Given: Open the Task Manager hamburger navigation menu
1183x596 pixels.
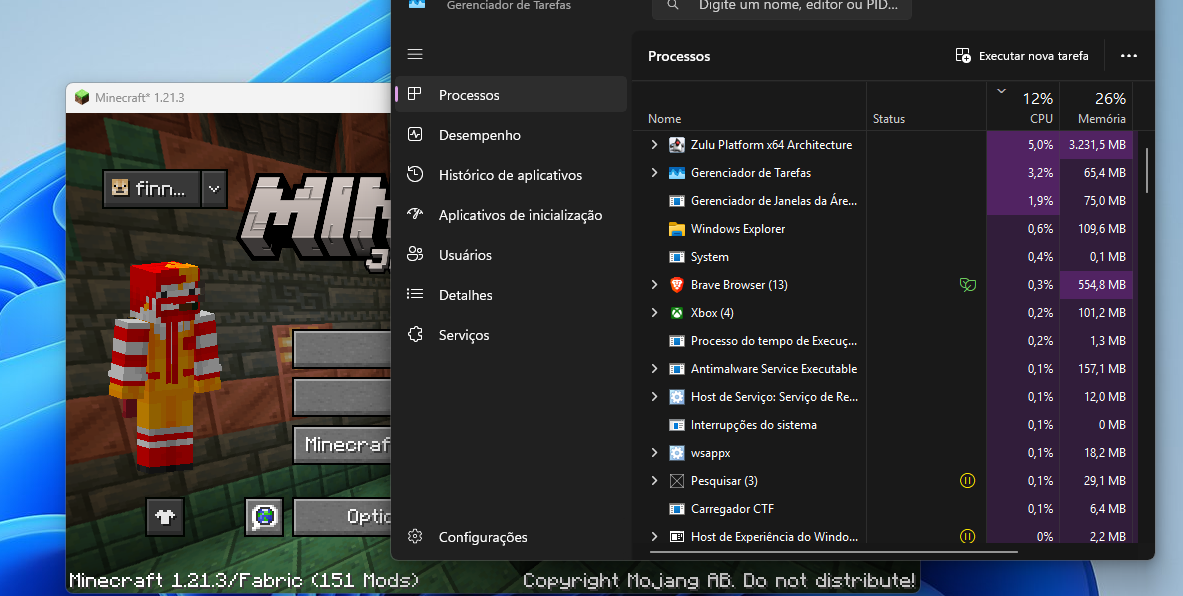Looking at the screenshot, I should [415, 54].
